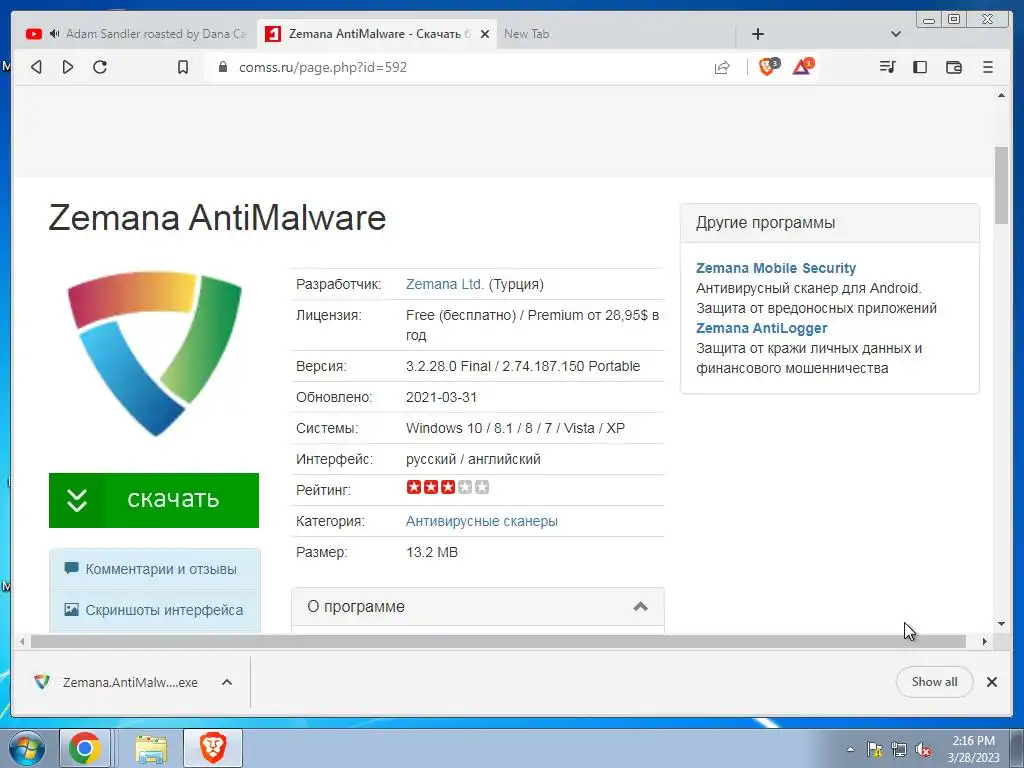The height and width of the screenshot is (768, 1024).
Task: Click the horizontal scroll right arrow
Action: 985,641
